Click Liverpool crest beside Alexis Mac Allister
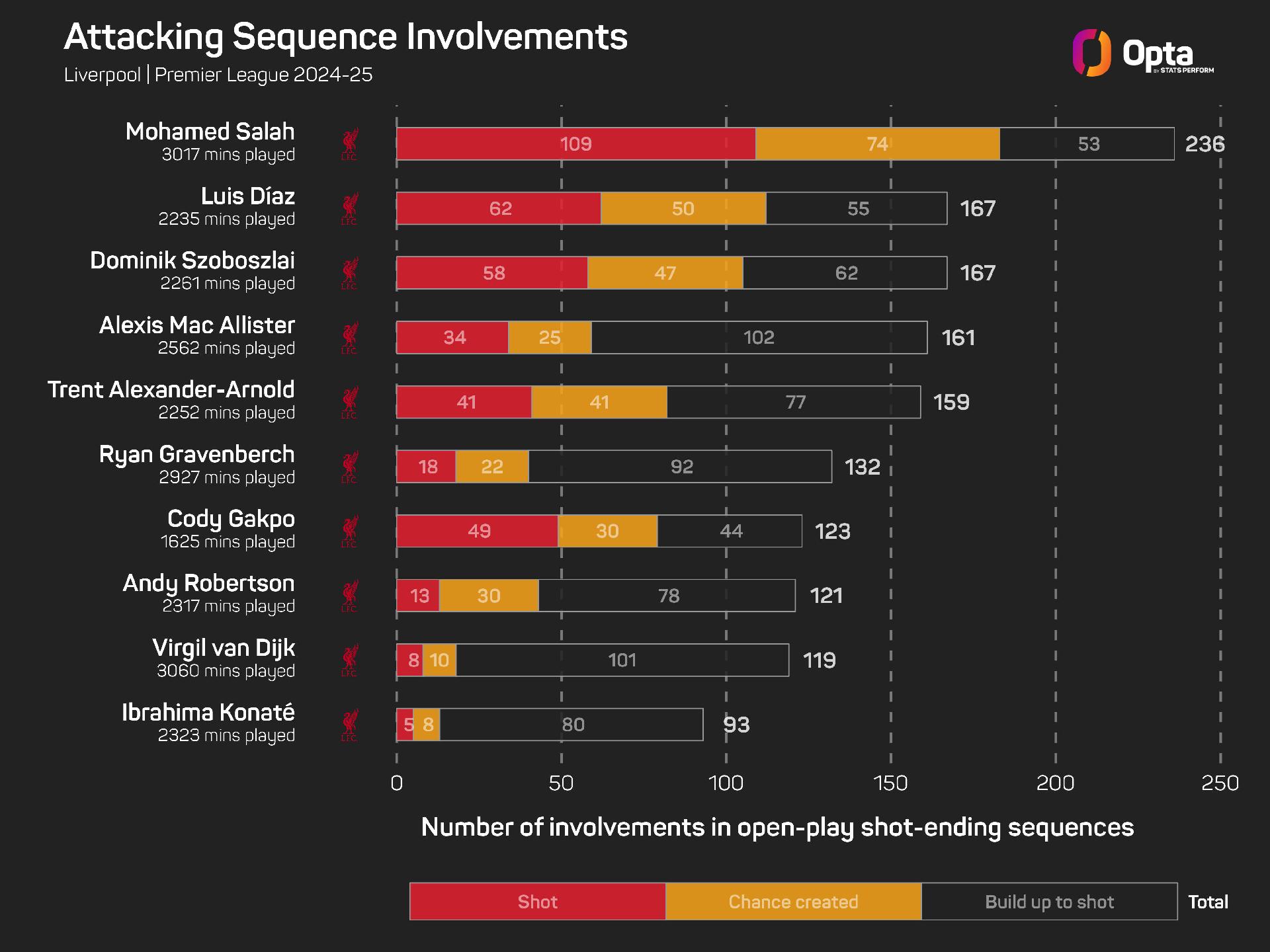1270x952 pixels. 349,338
